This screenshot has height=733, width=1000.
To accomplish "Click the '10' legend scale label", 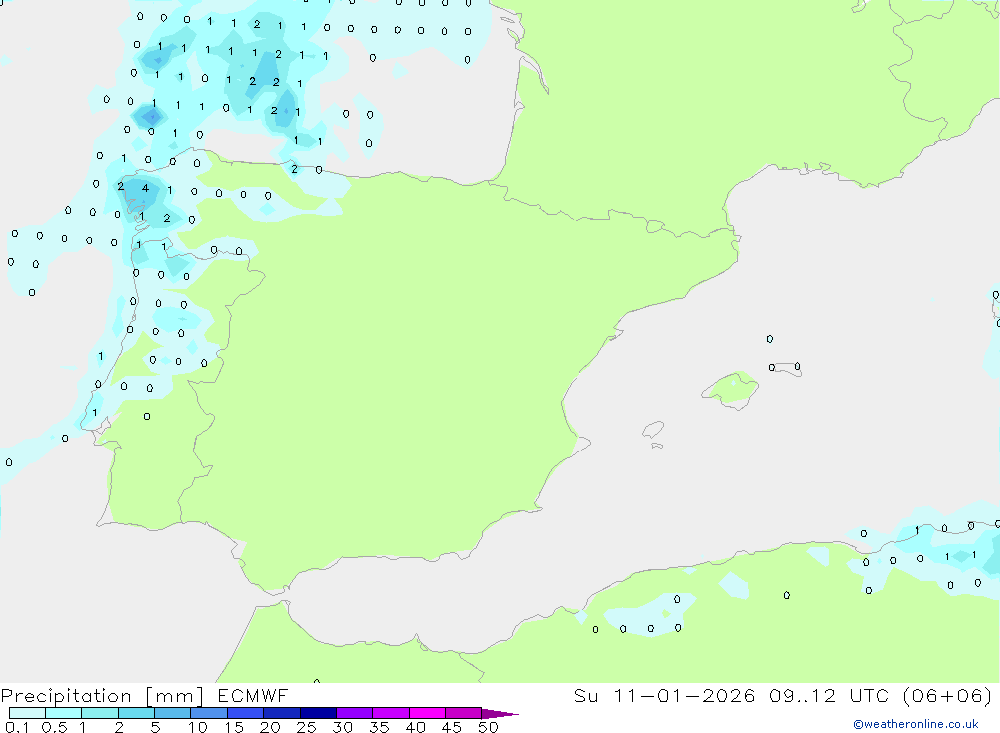I will click(198, 727).
